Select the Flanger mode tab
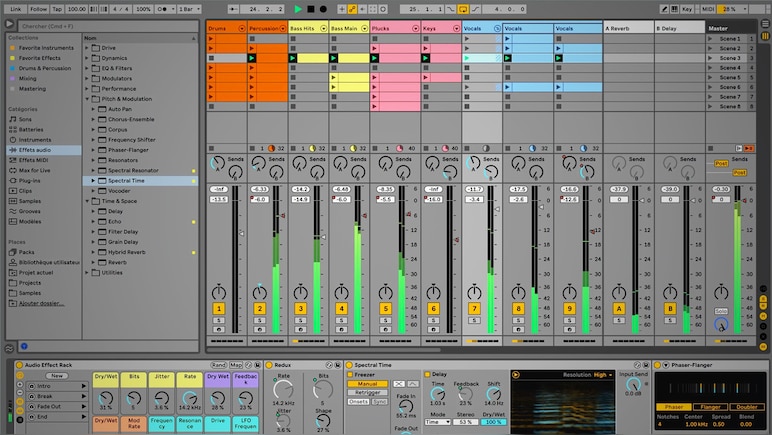The width and height of the screenshot is (772, 435). coord(710,407)
